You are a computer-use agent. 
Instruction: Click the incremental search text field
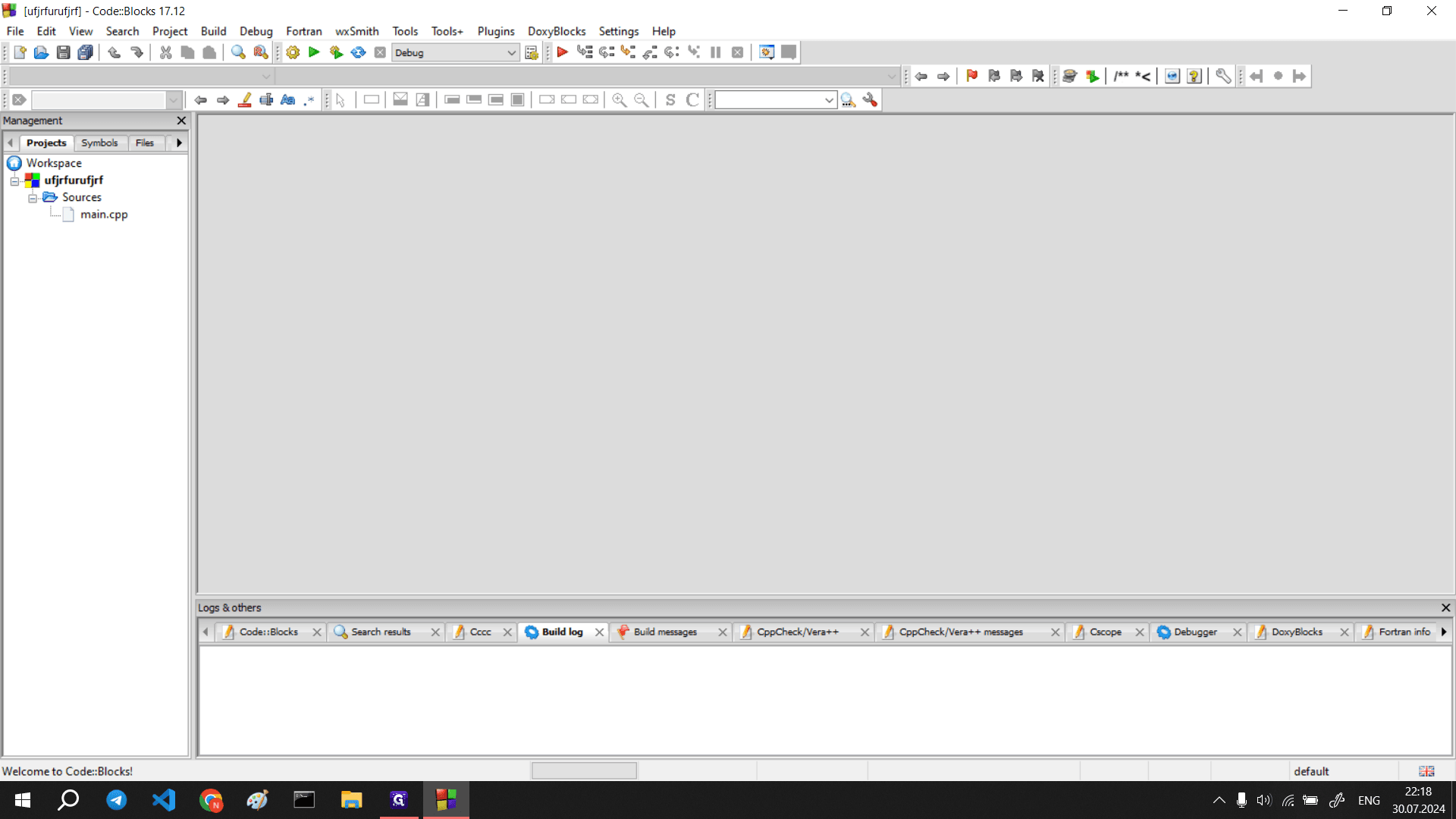(x=99, y=100)
